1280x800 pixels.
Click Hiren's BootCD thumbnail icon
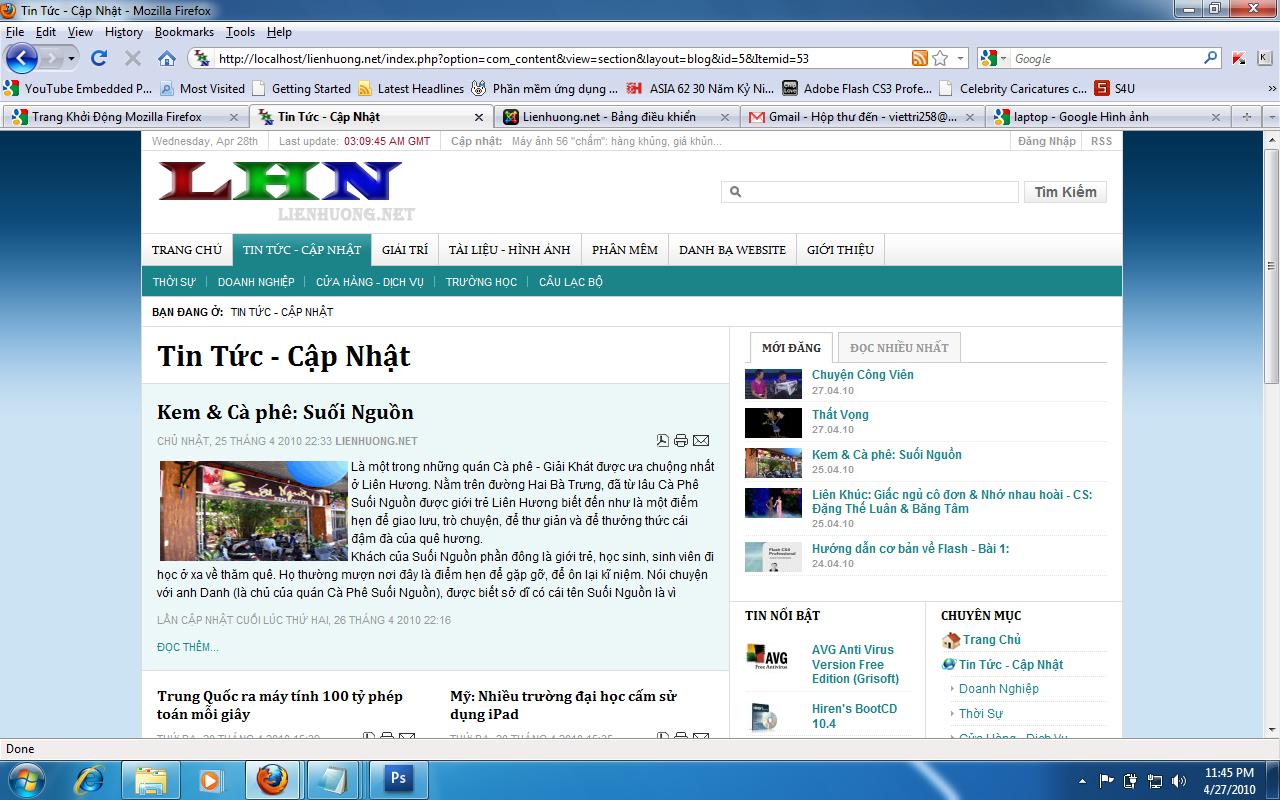coord(764,716)
